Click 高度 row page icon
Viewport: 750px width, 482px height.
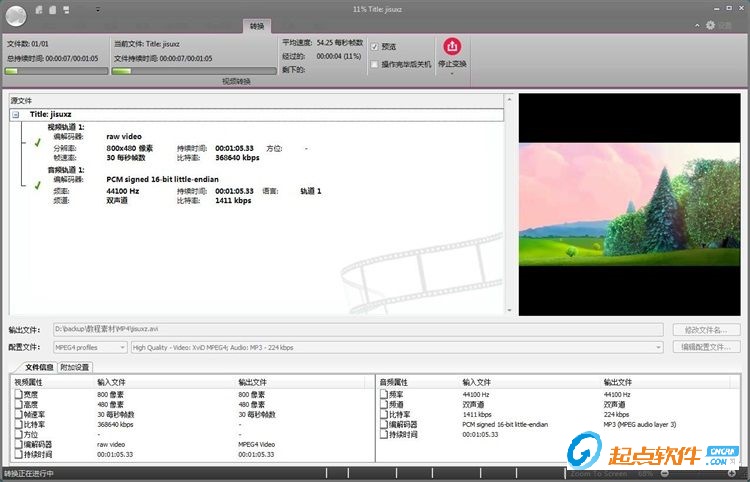18,405
